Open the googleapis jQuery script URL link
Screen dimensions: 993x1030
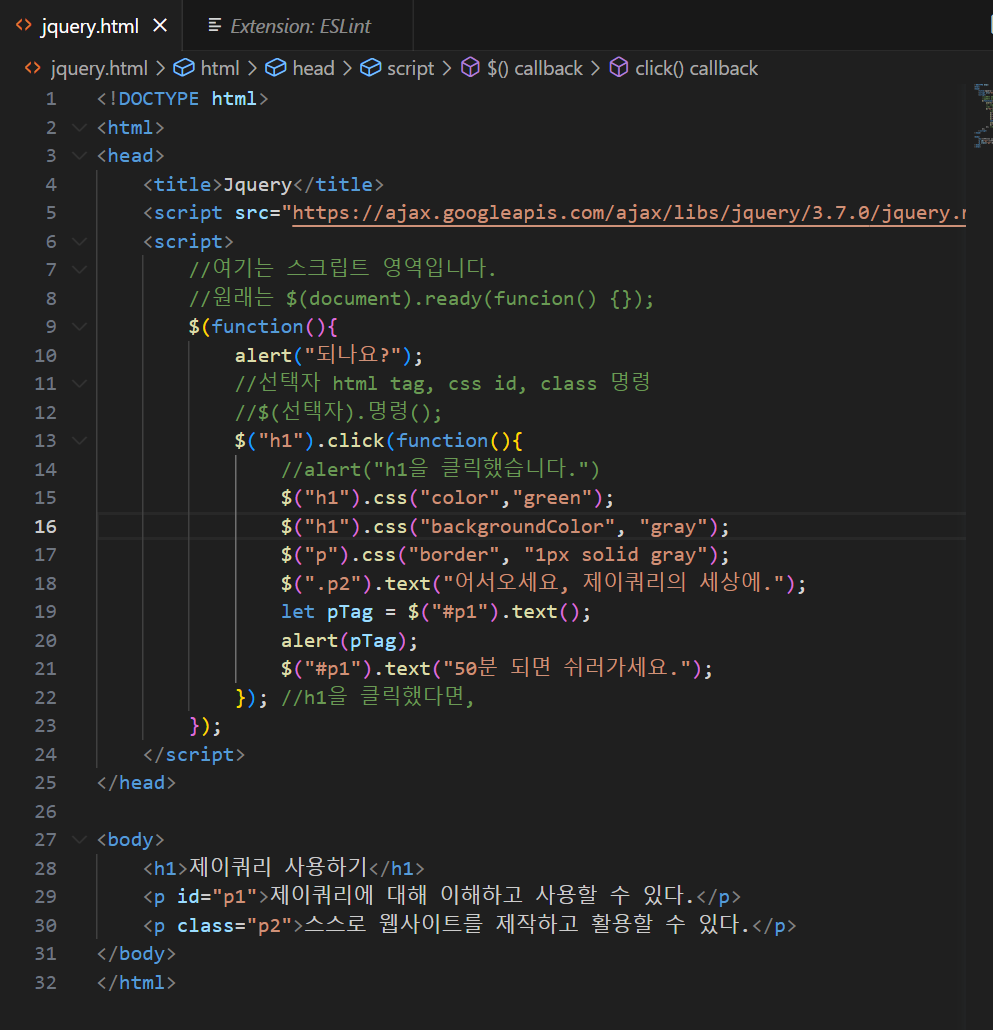(x=629, y=213)
